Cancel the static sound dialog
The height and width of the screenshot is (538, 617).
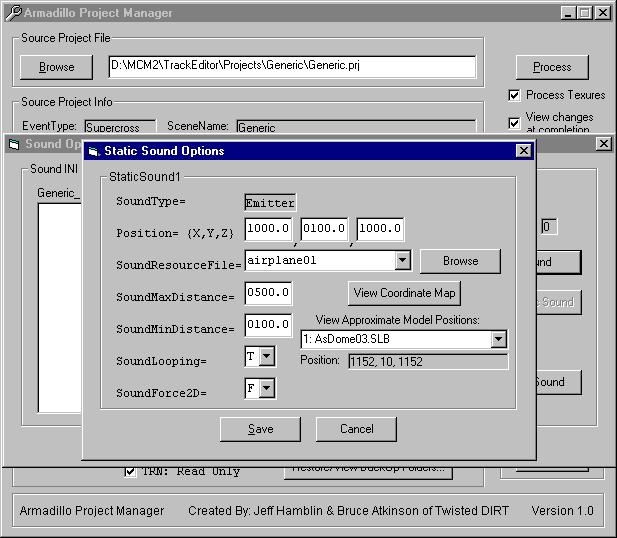[356, 429]
